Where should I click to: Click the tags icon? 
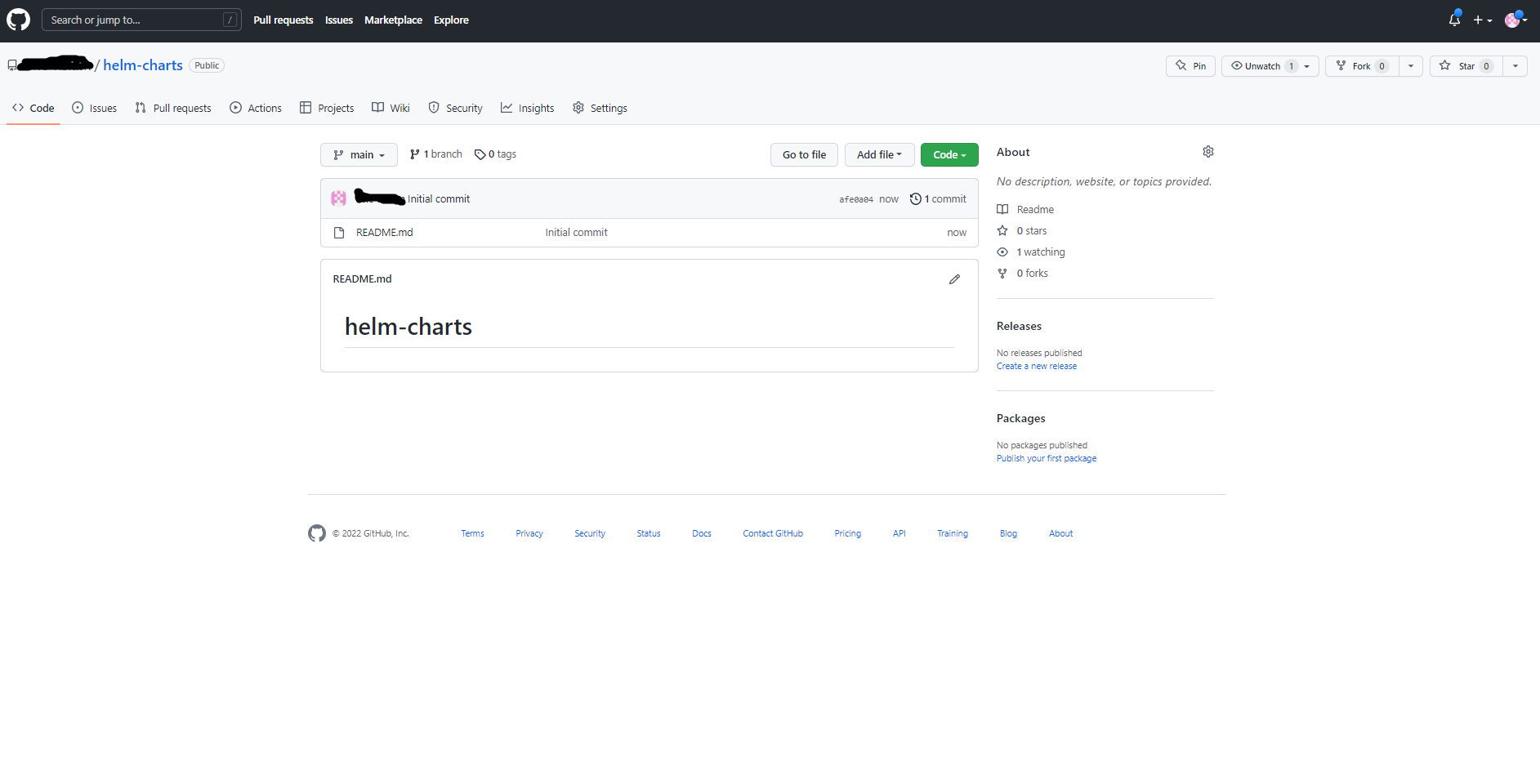coord(480,154)
